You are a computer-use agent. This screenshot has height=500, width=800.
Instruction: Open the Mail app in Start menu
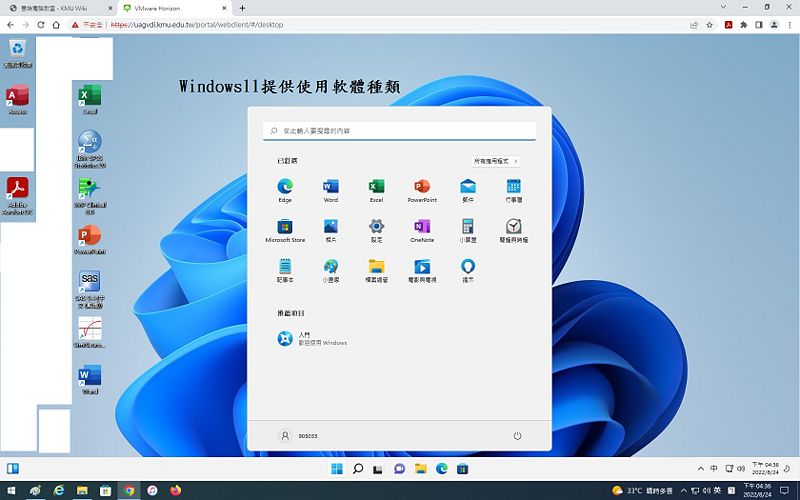(468, 191)
